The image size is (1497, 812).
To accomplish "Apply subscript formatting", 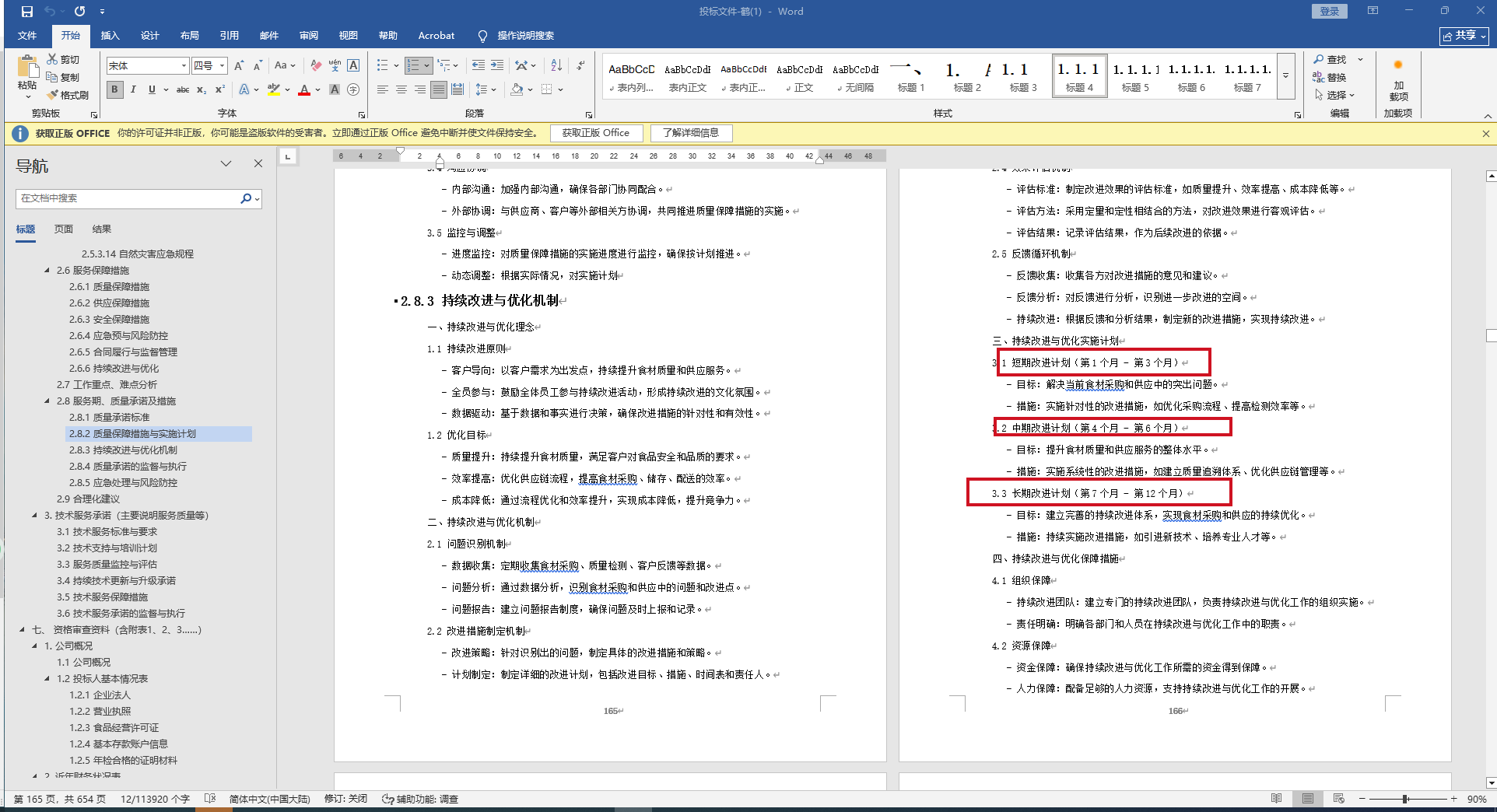I will click(x=202, y=90).
